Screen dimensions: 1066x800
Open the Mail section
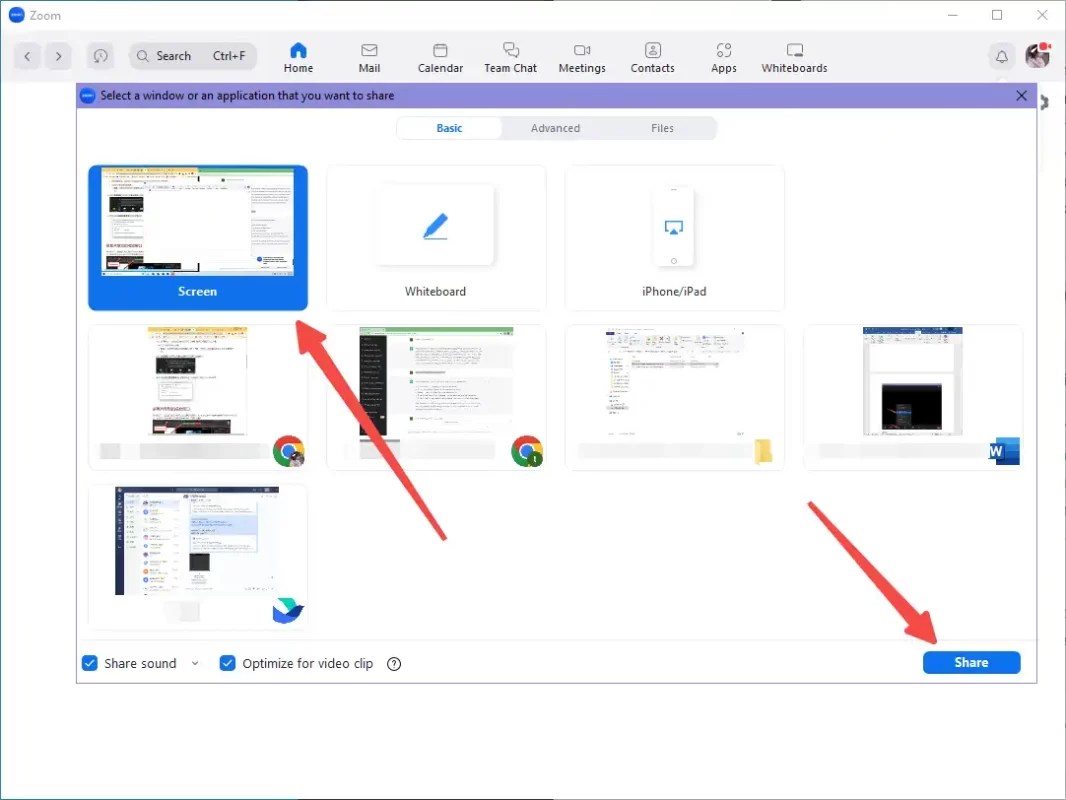tap(369, 56)
